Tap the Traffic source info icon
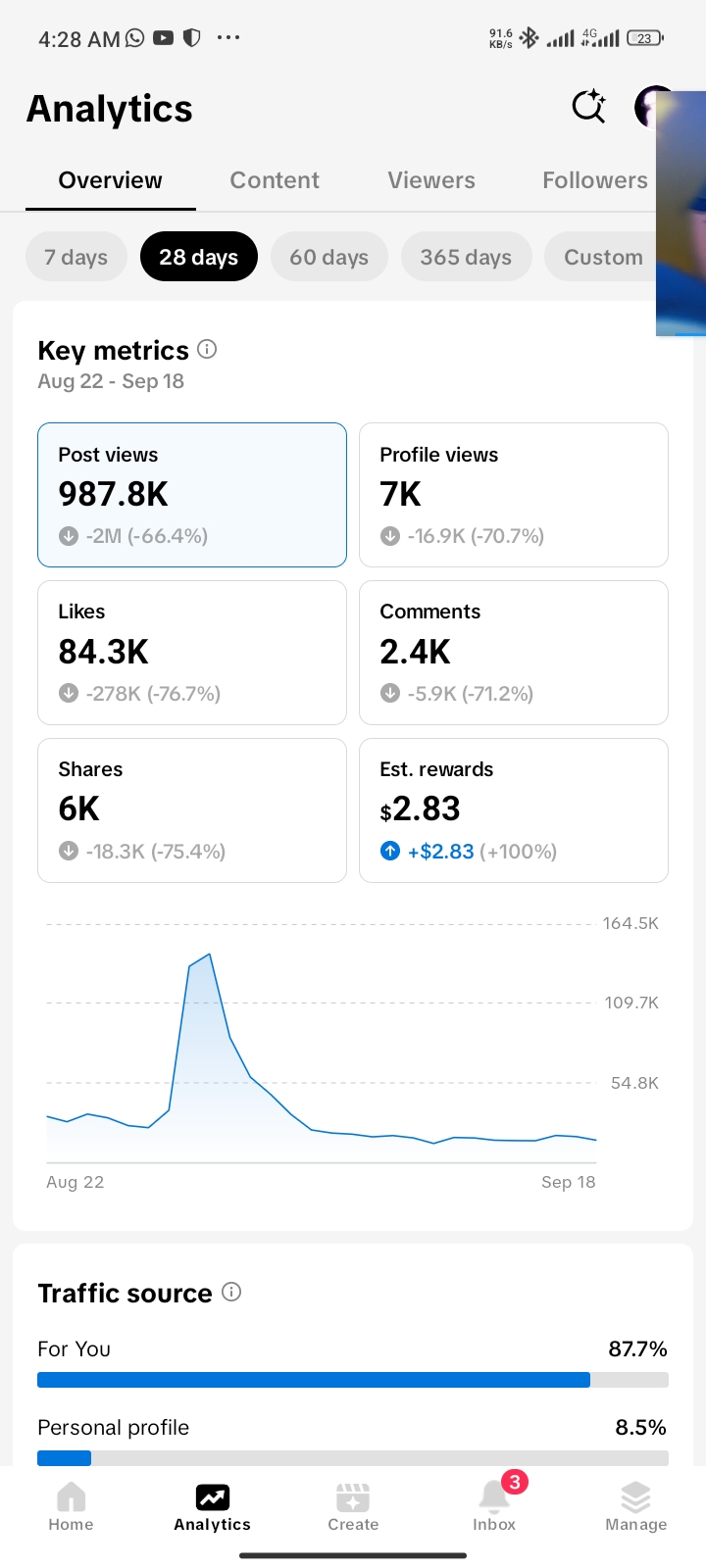 click(231, 1292)
